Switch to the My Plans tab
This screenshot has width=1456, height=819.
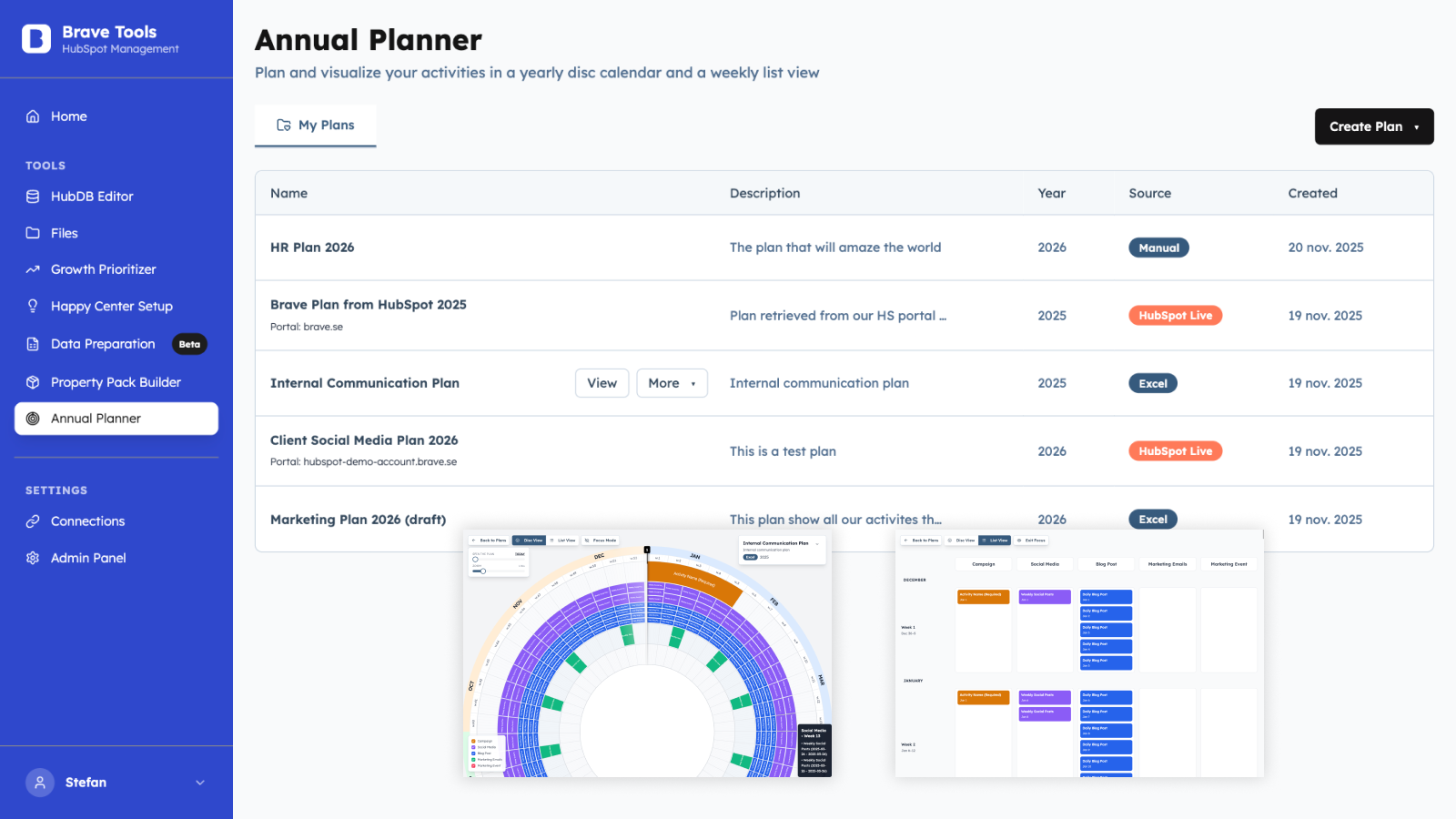point(315,125)
